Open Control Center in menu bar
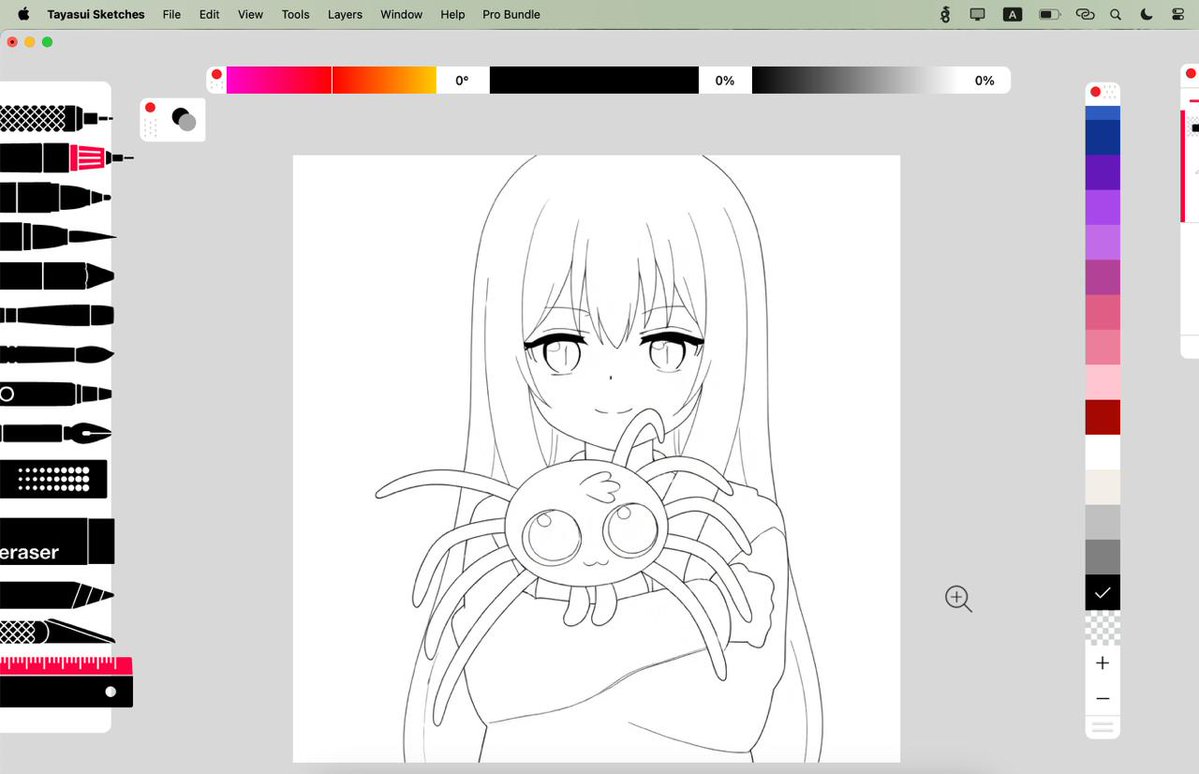Image resolution: width=1199 pixels, height=774 pixels. coord(1178,15)
